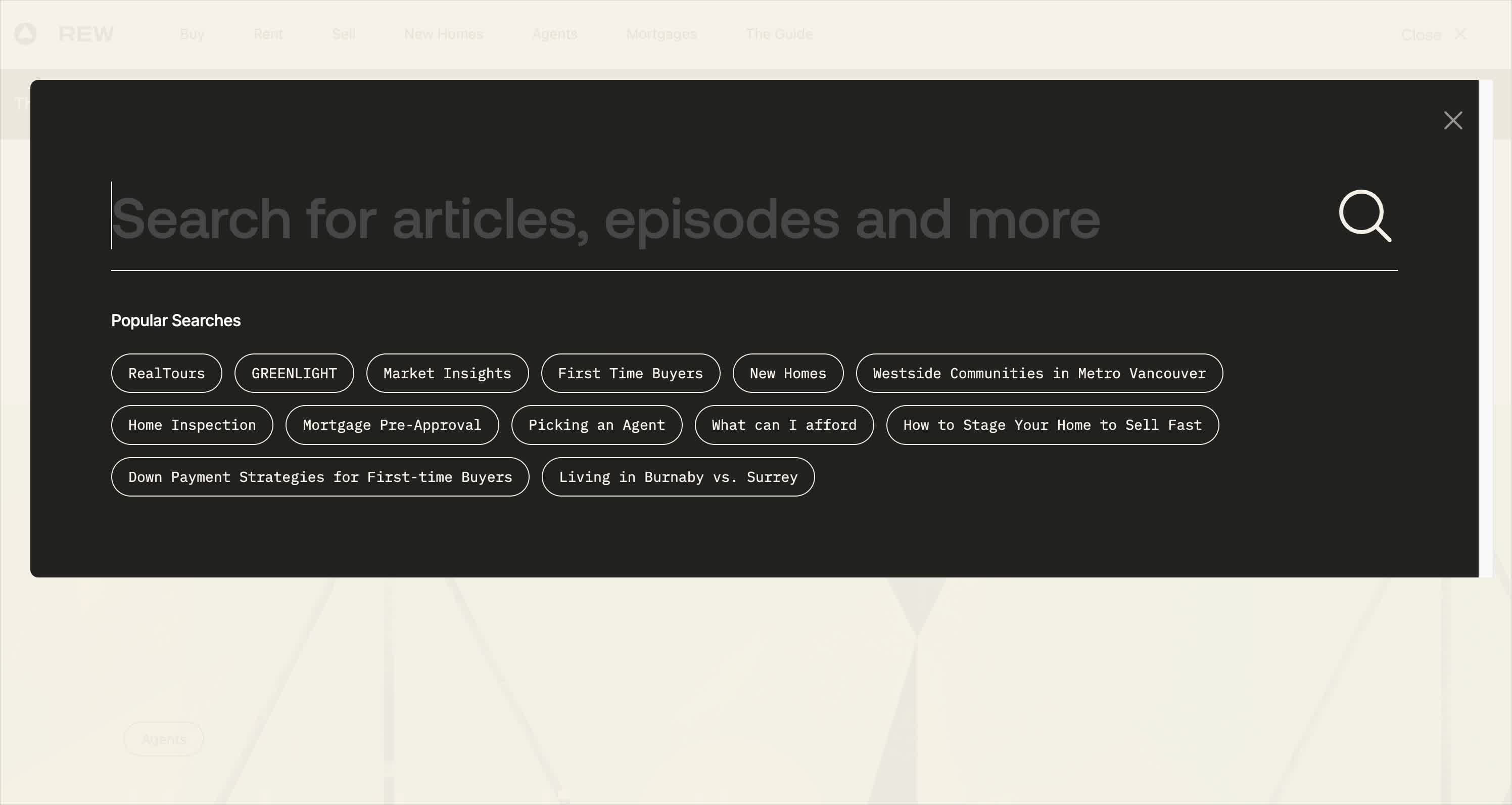Viewport: 1512px width, 805px height.
Task: Open the Mortgages header menu
Action: click(x=661, y=34)
